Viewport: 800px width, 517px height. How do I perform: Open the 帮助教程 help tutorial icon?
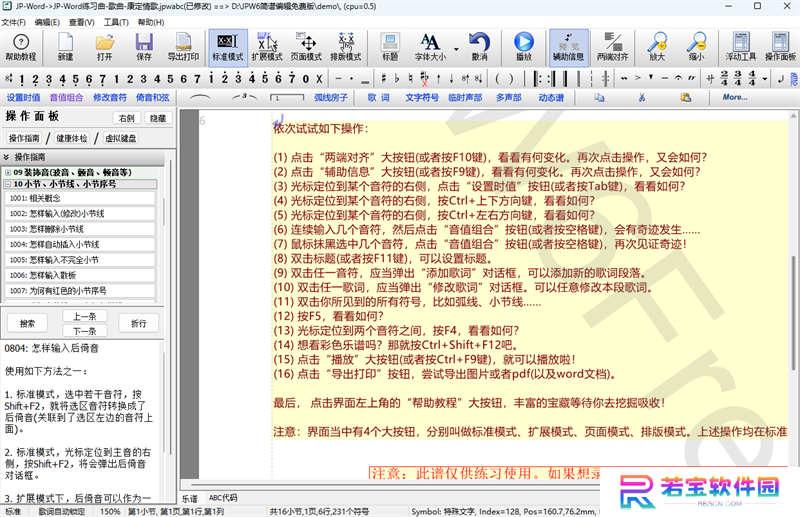pyautogui.click(x=21, y=47)
